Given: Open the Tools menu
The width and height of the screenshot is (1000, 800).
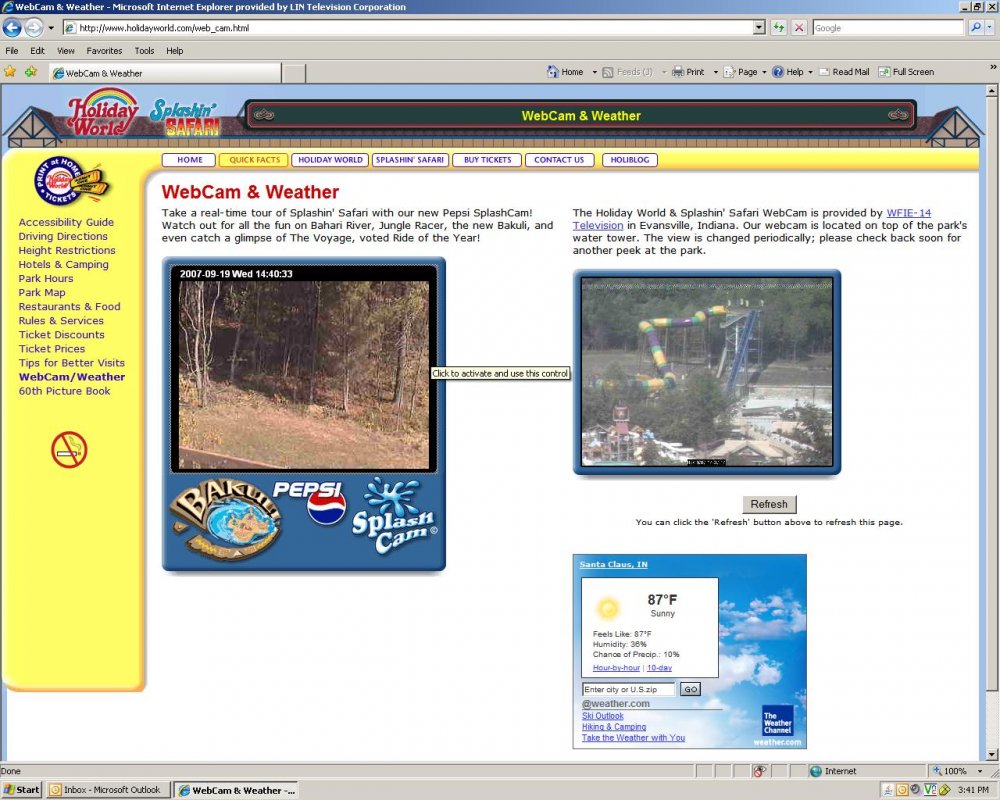Looking at the screenshot, I should click(x=144, y=50).
